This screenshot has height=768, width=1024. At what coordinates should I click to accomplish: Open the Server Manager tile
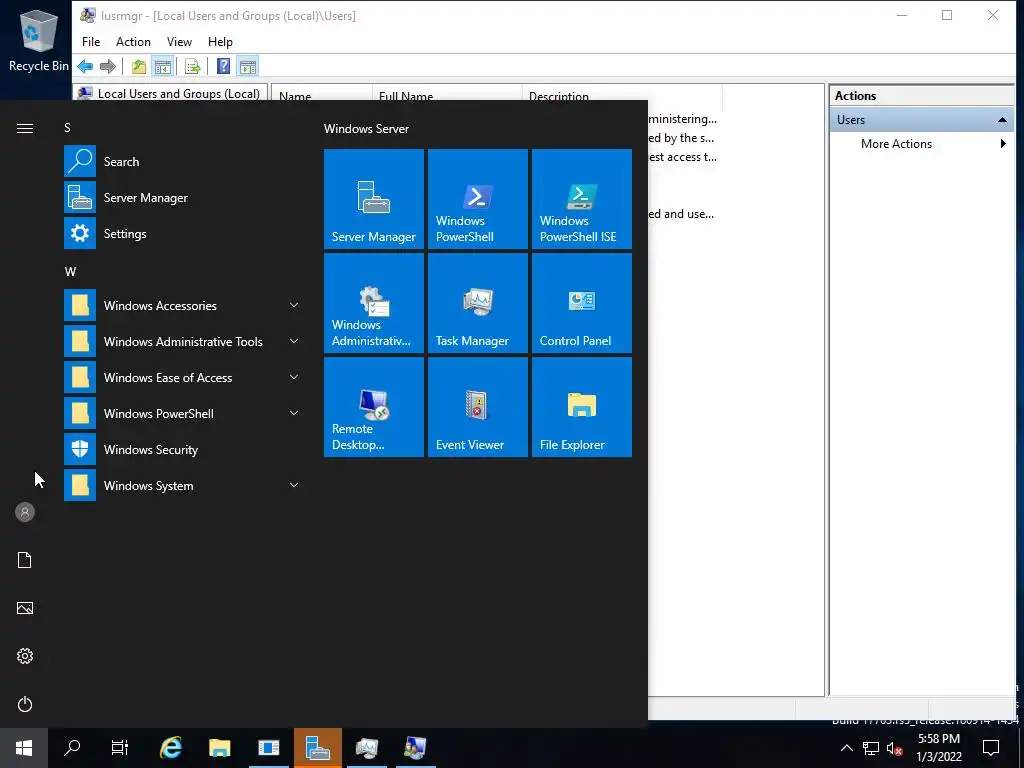click(374, 199)
